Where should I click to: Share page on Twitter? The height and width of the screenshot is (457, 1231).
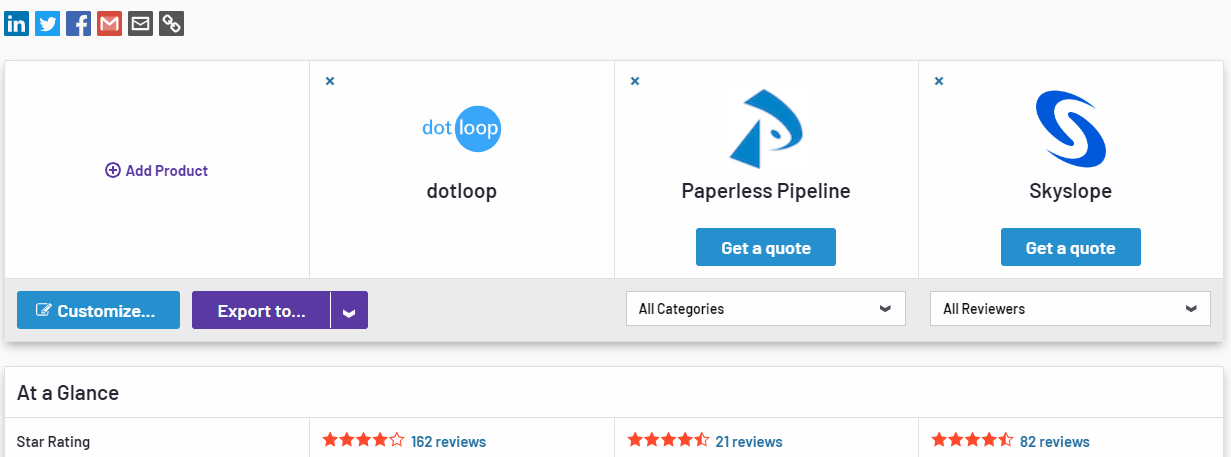pos(47,23)
